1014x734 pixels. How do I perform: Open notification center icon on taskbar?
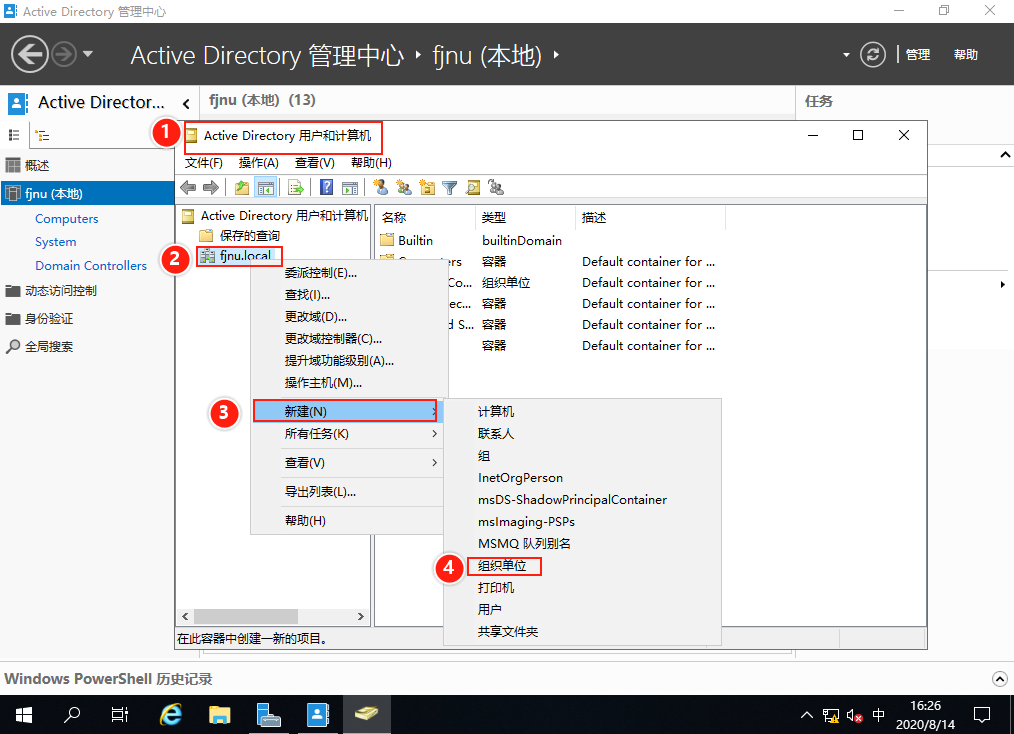pos(982,715)
